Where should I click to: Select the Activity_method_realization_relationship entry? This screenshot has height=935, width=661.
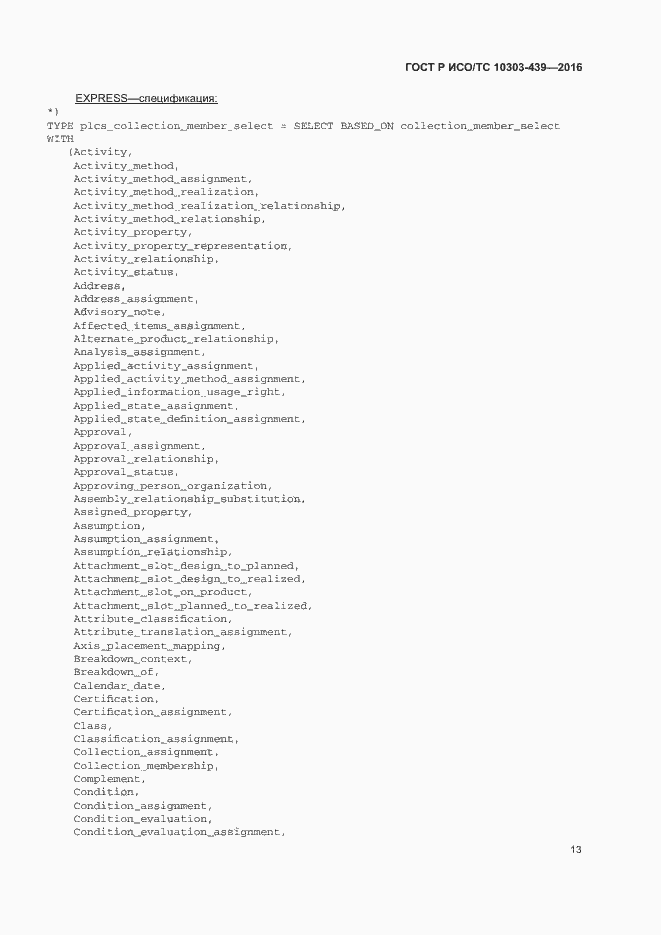(209, 206)
